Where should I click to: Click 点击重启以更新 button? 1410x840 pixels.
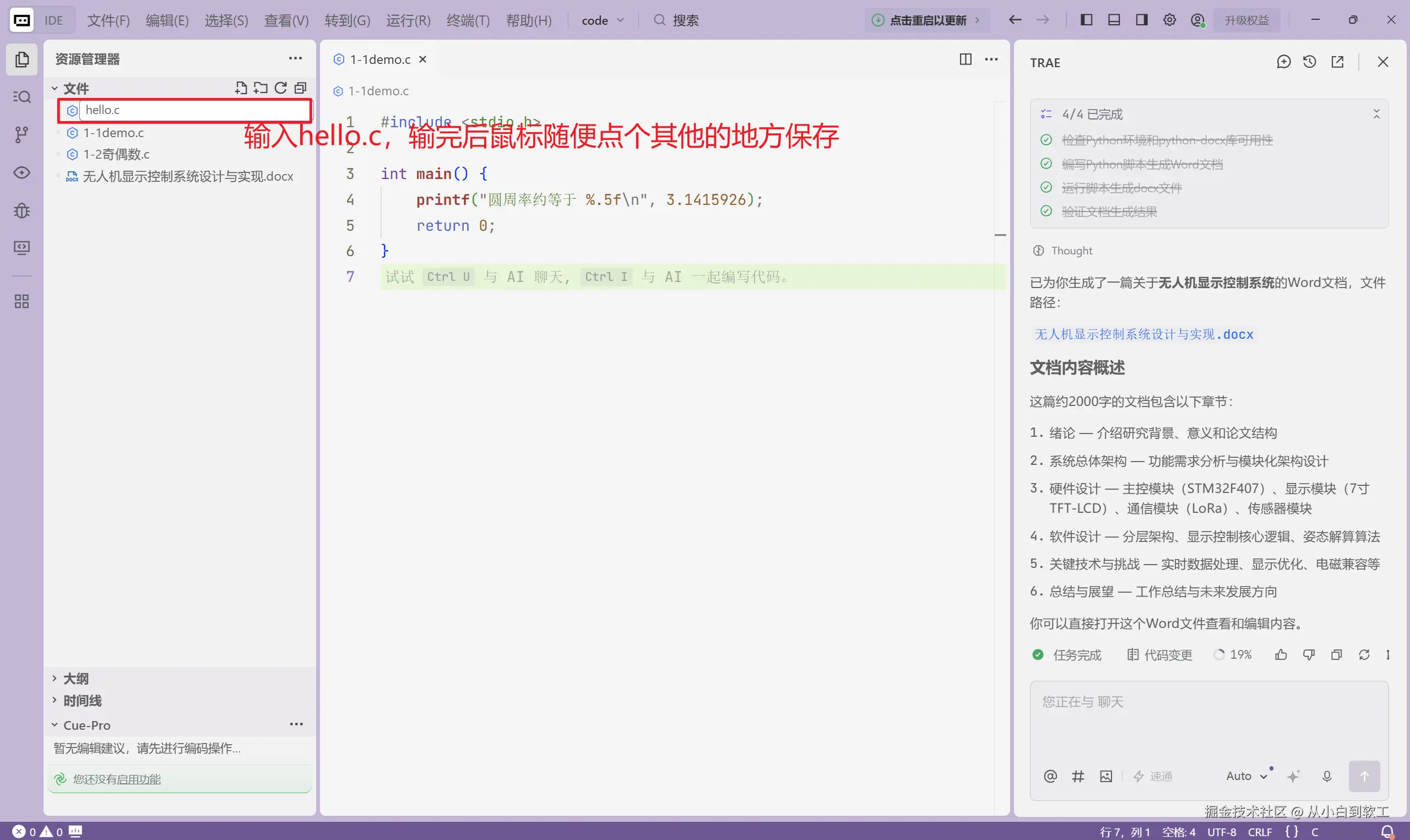click(927, 20)
